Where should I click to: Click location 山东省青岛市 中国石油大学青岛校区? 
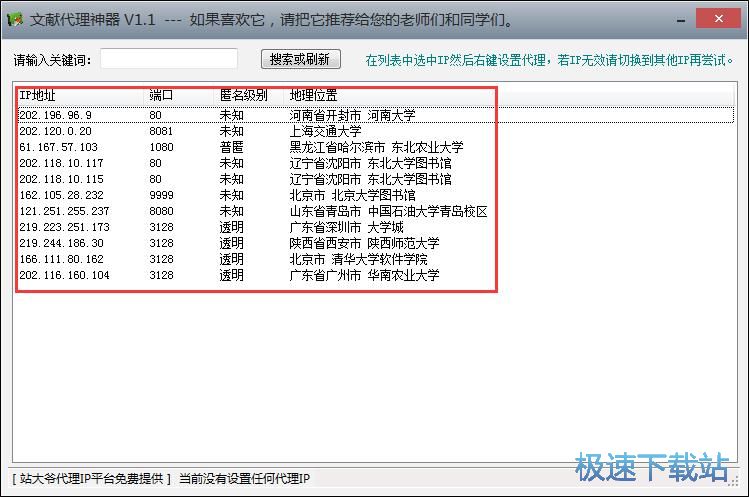tap(388, 211)
